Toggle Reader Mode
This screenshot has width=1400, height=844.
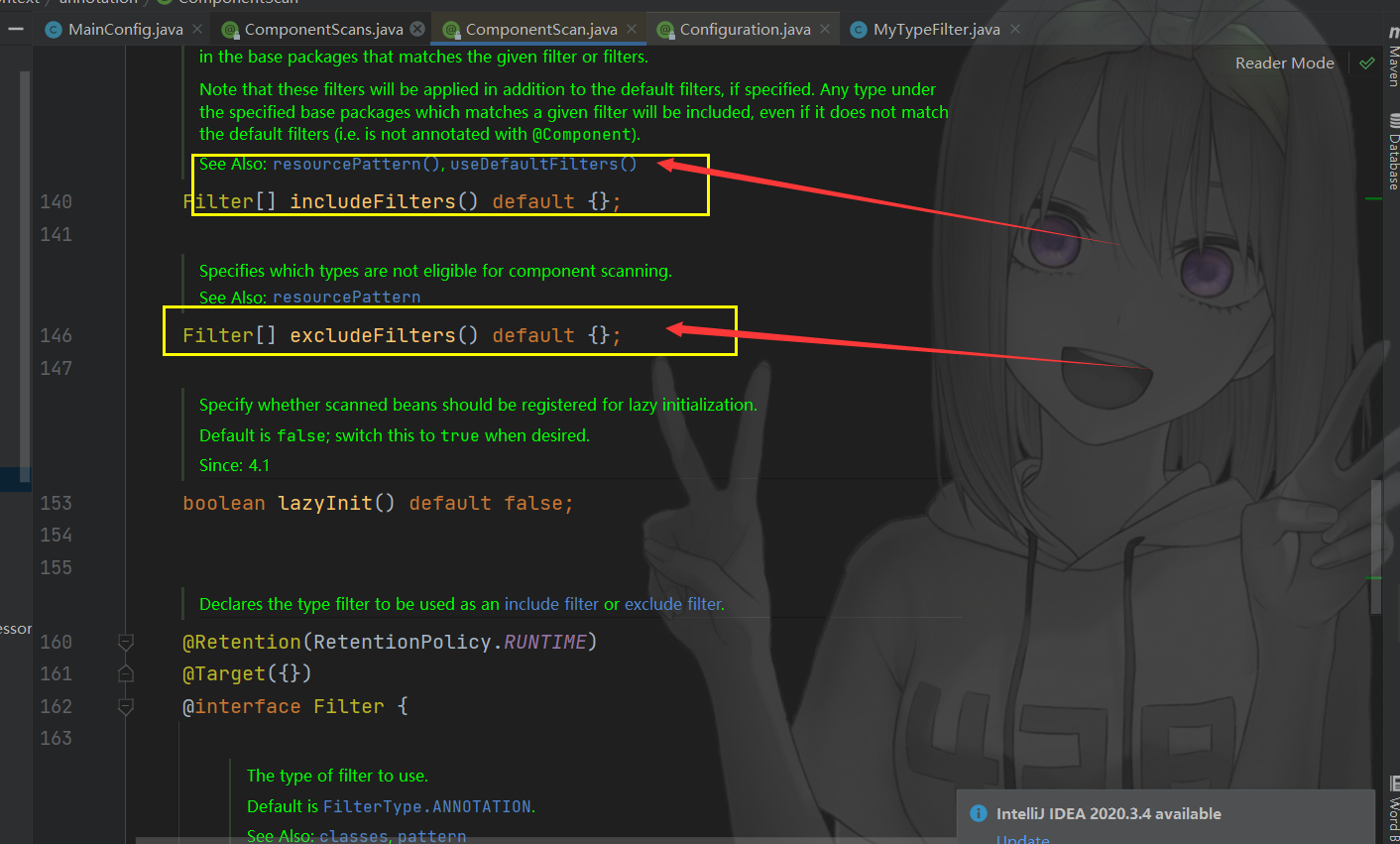pyautogui.click(x=1284, y=62)
